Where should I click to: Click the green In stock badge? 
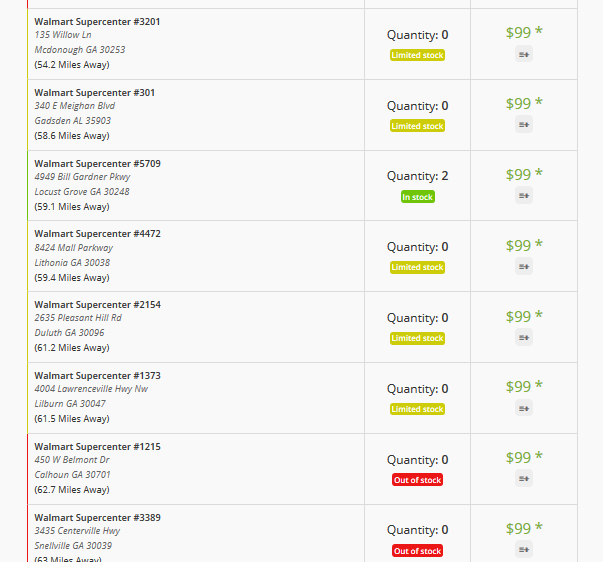pos(417,197)
